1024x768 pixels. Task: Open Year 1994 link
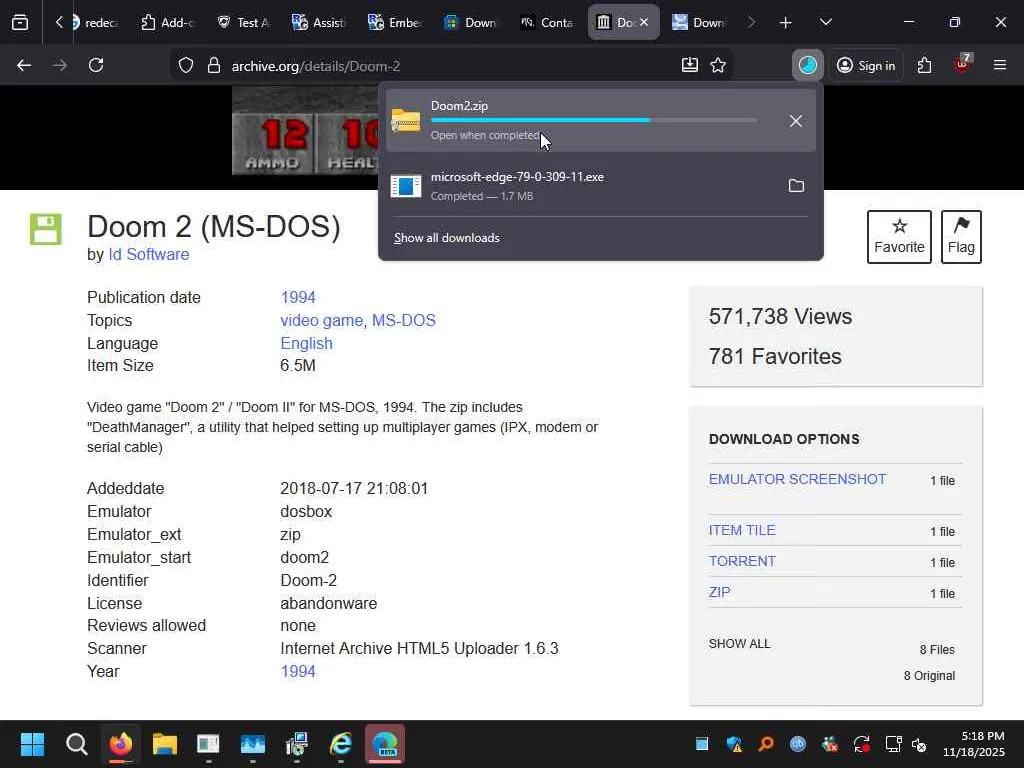[298, 671]
